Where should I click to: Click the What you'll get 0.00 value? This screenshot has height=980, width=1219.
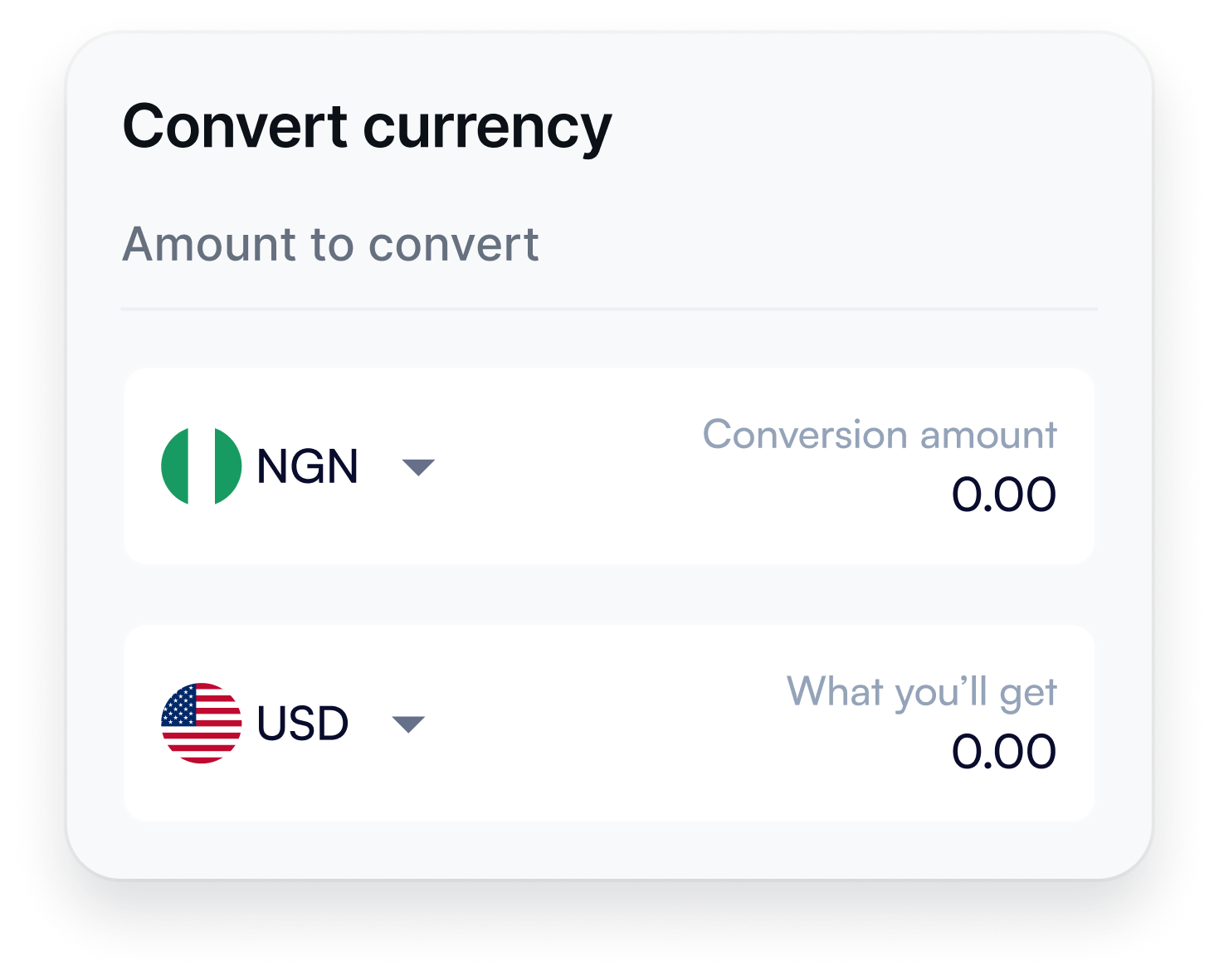(1003, 752)
